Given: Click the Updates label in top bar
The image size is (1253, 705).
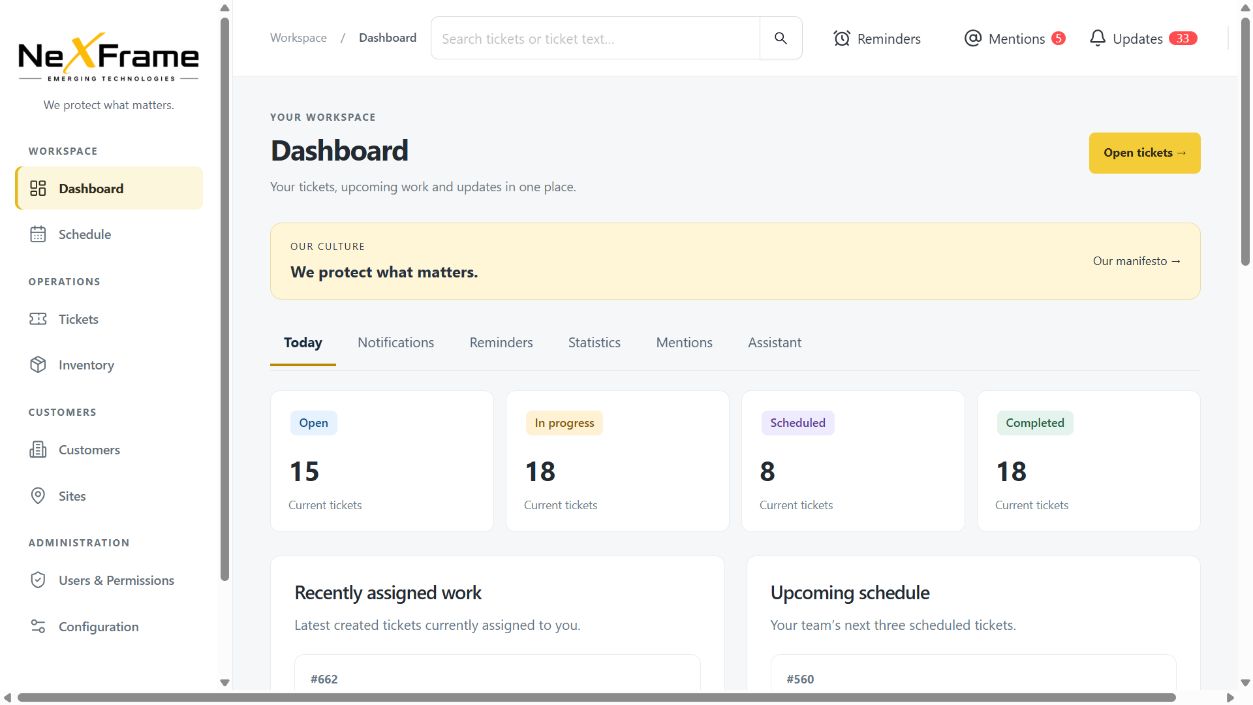Looking at the screenshot, I should [x=1138, y=39].
